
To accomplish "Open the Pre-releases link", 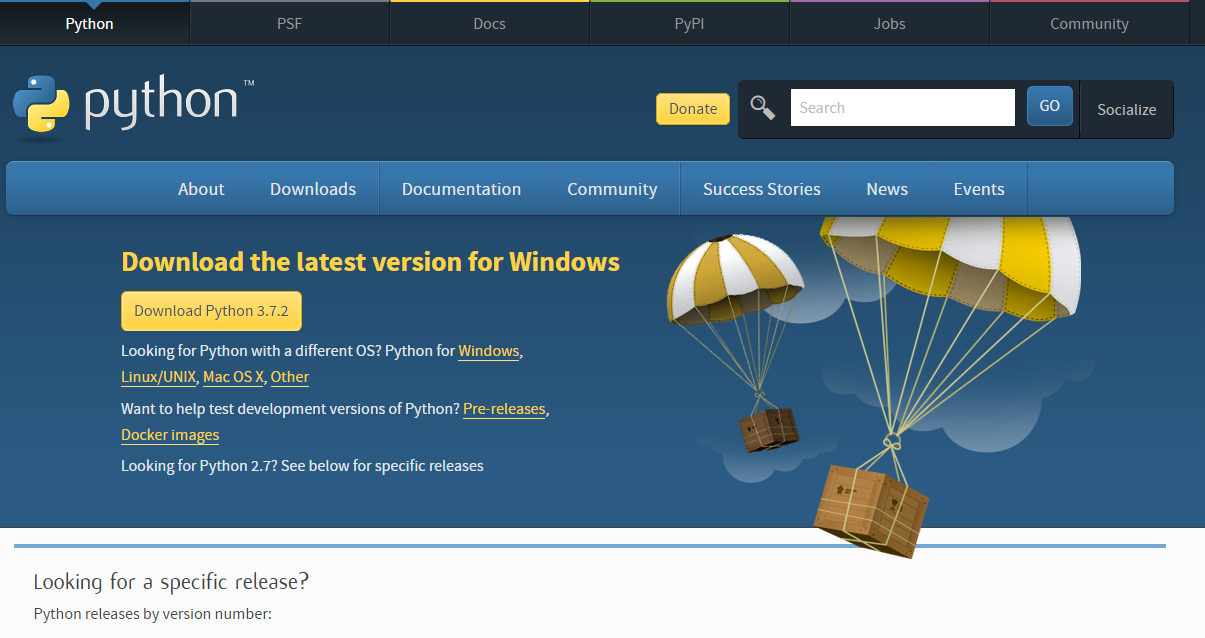I will click(504, 409).
